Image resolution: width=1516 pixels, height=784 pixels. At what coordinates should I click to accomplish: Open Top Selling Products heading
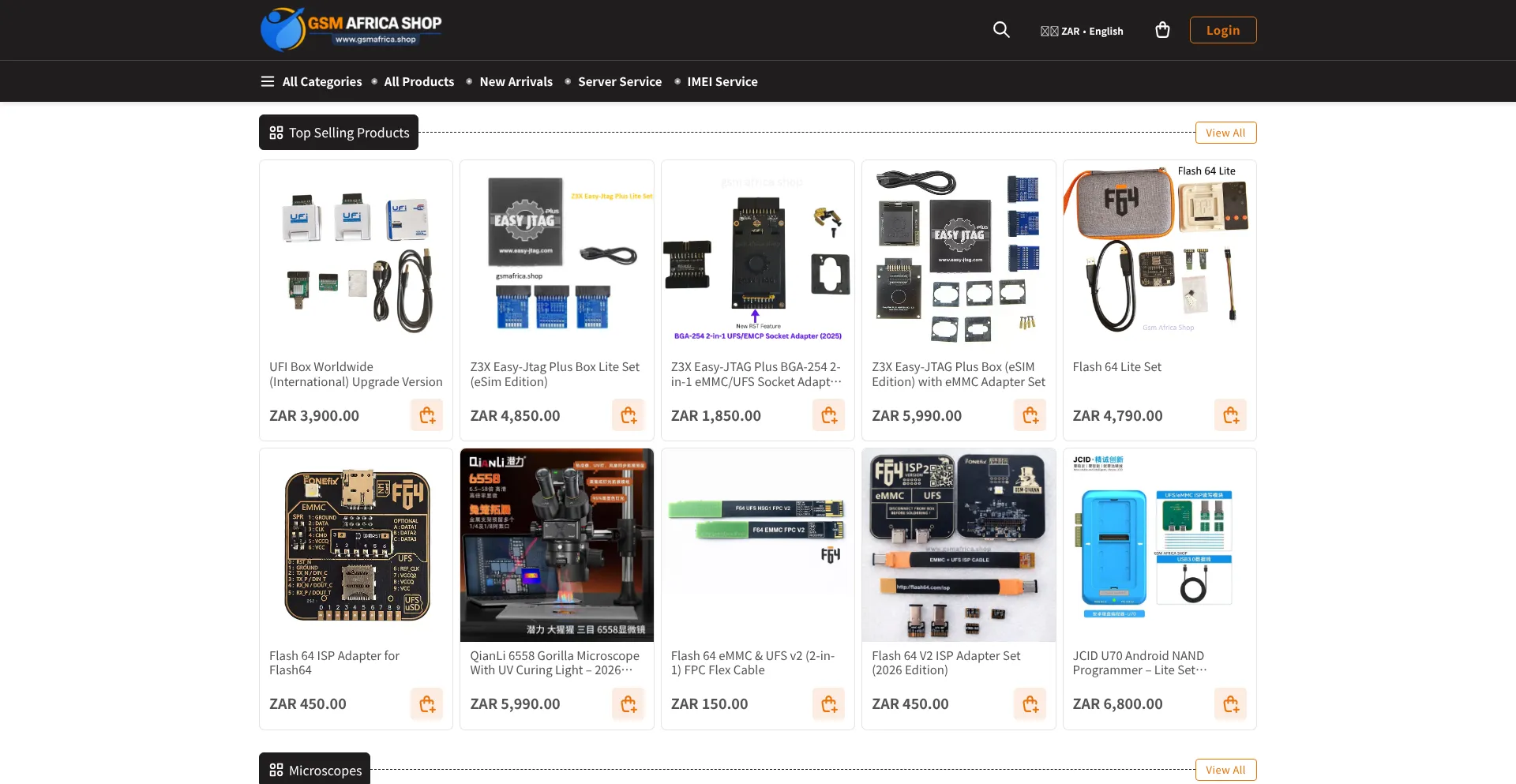point(339,133)
